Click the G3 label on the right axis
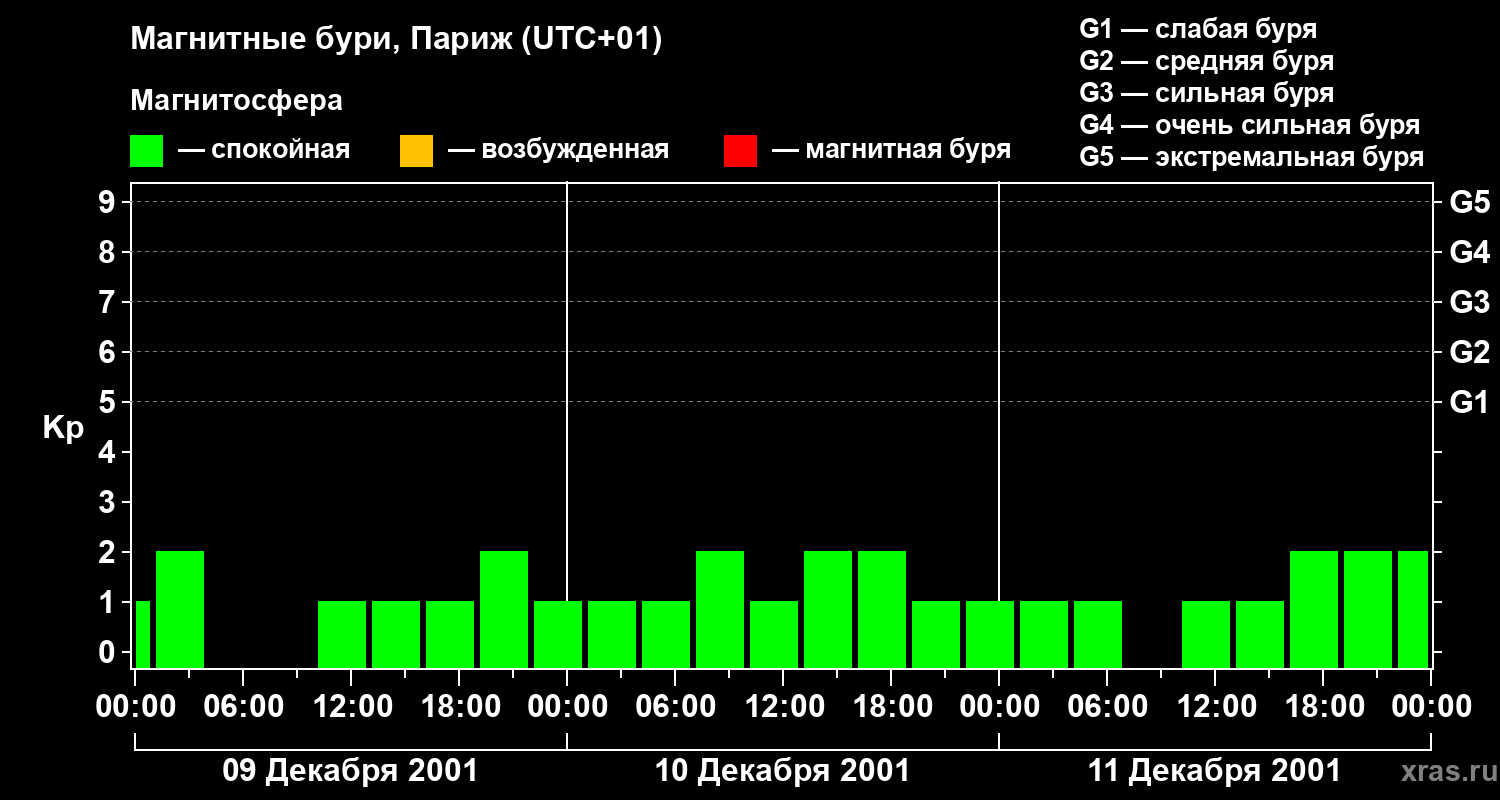Image resolution: width=1500 pixels, height=800 pixels. point(1469,303)
